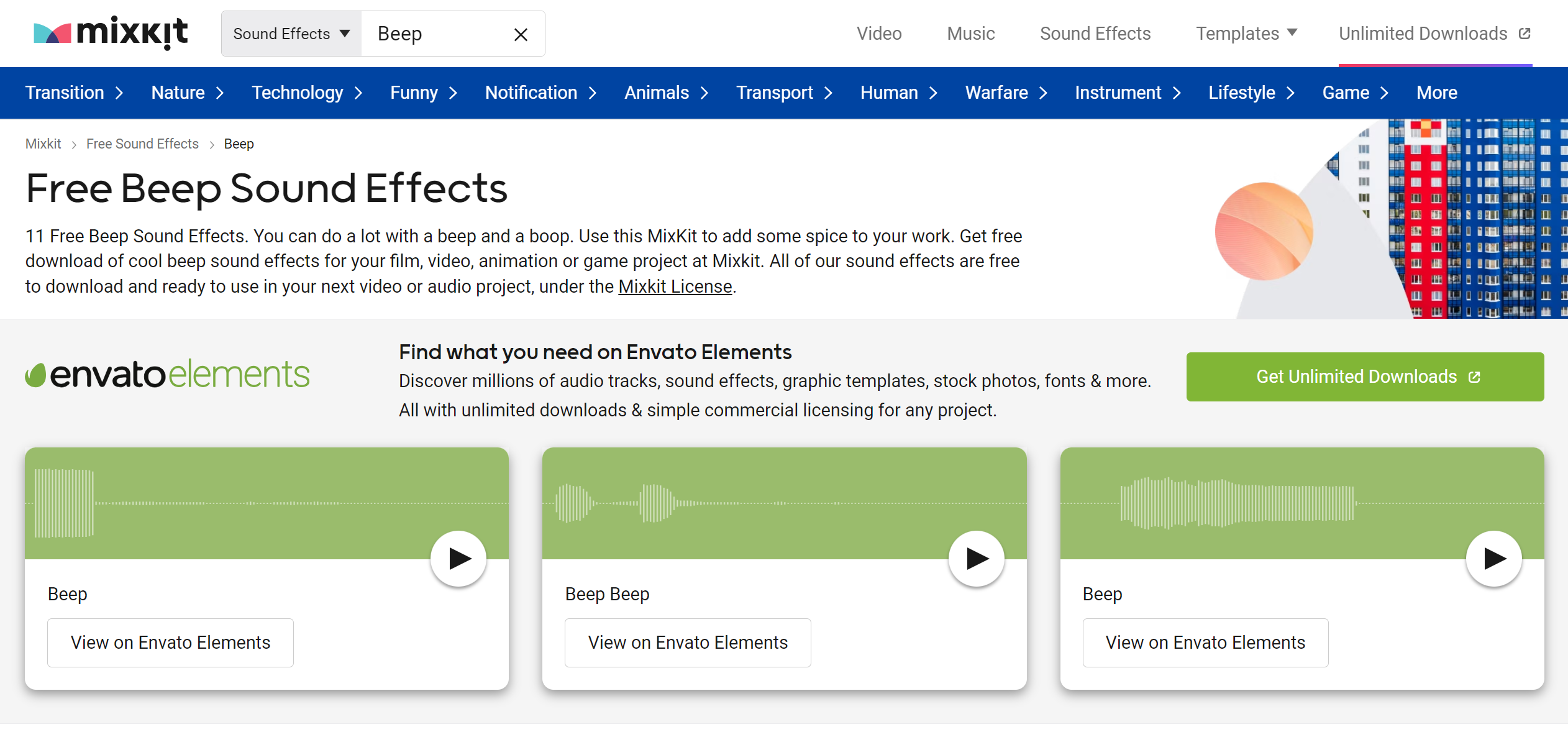
Task: Click the Mixkit logo
Action: pyautogui.click(x=111, y=33)
